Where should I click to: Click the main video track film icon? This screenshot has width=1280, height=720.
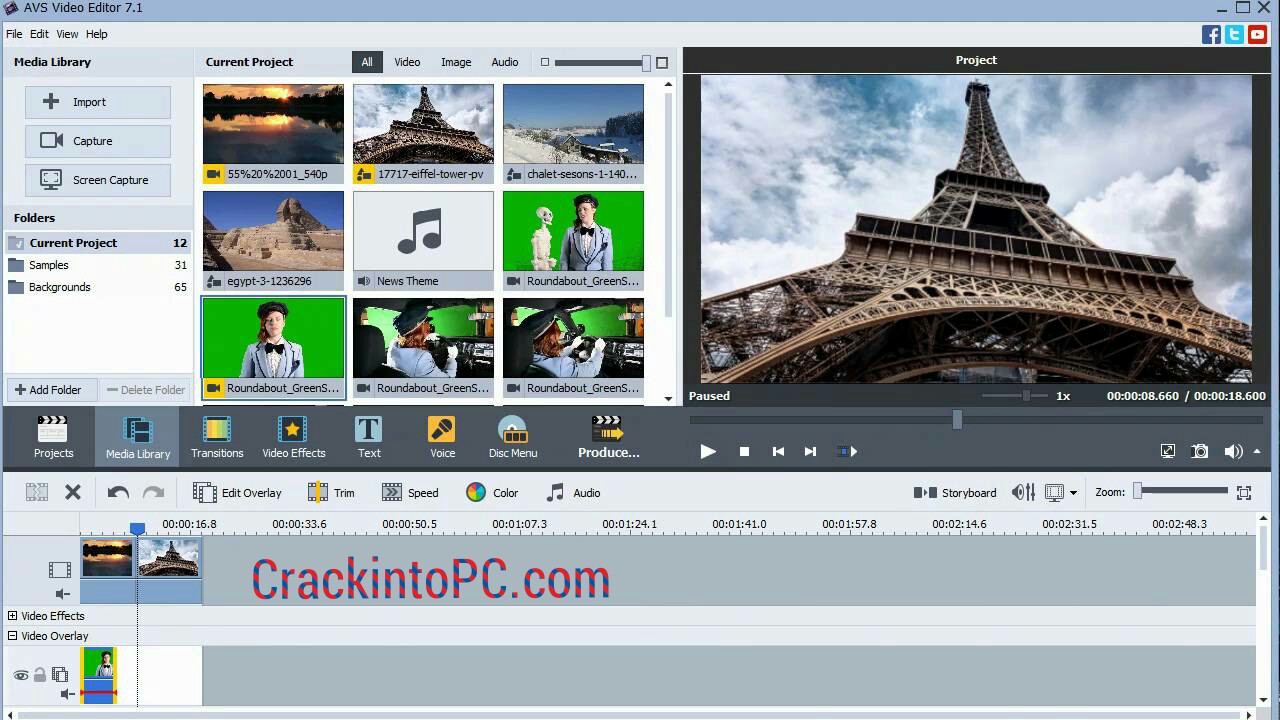click(x=60, y=570)
